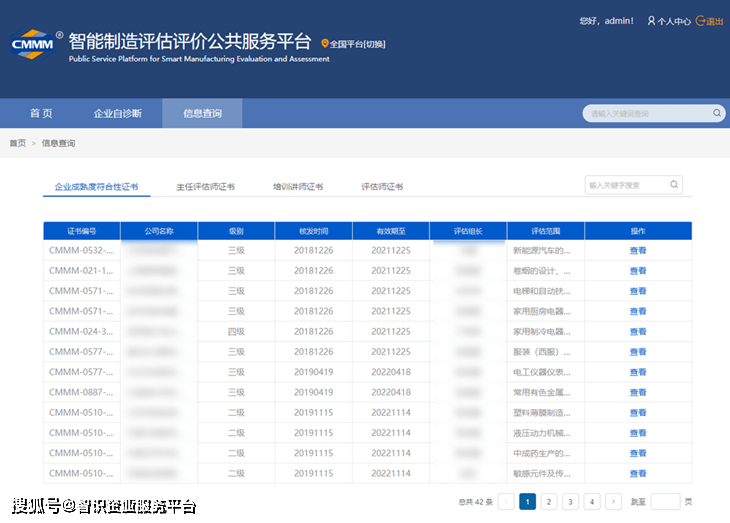
Task: Click the page jump number input field
Action: [x=665, y=502]
